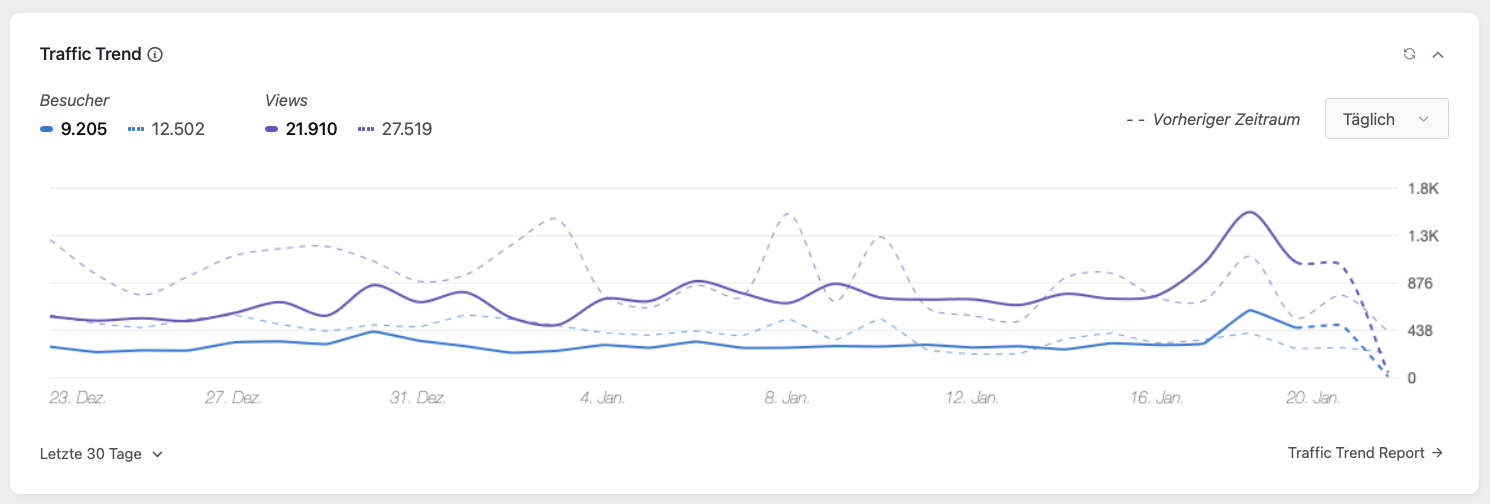
Task: Click the solid blue Besucher legend marker
Action: 46,129
